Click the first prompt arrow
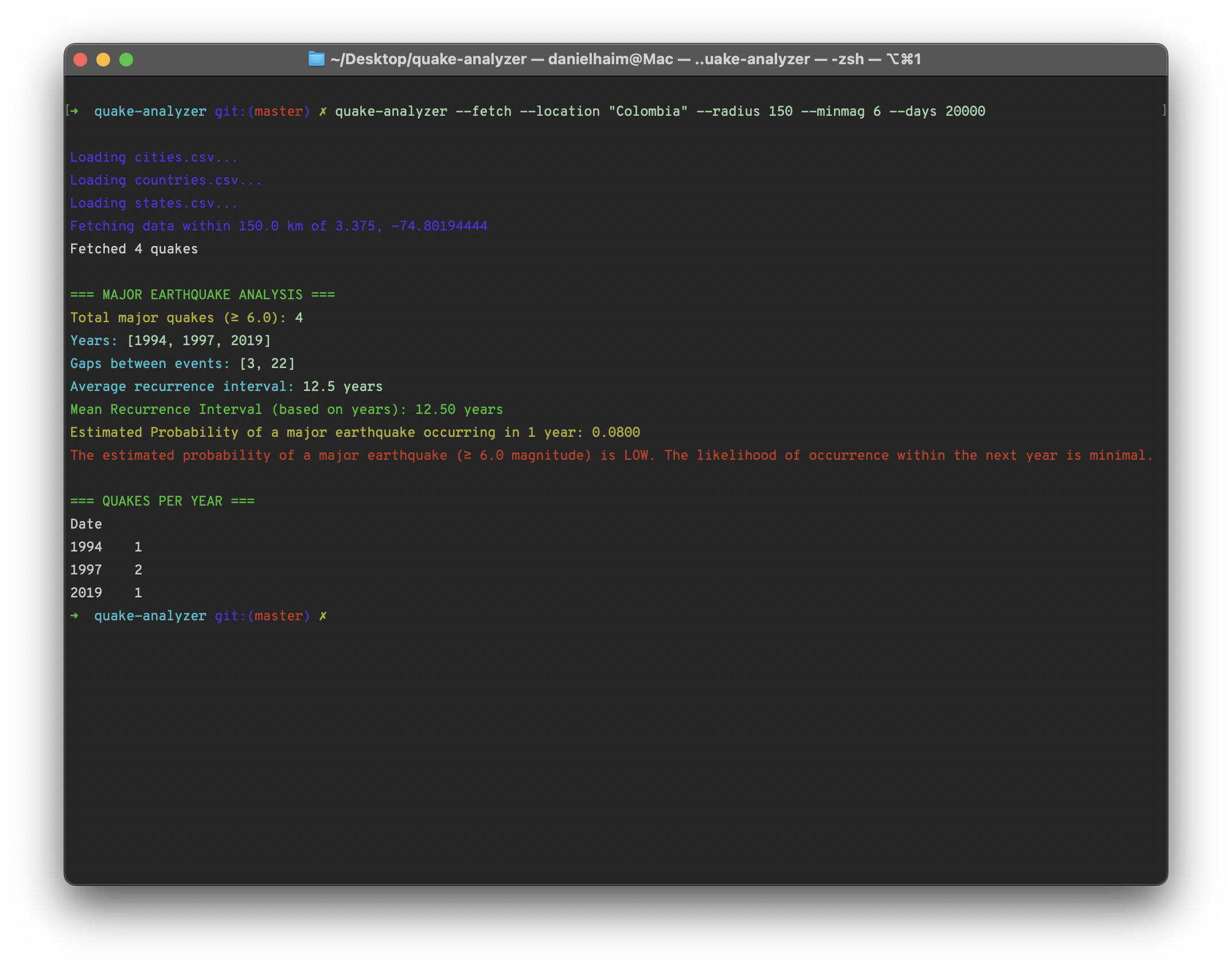Image resolution: width=1232 pixels, height=970 pixels. (75, 111)
